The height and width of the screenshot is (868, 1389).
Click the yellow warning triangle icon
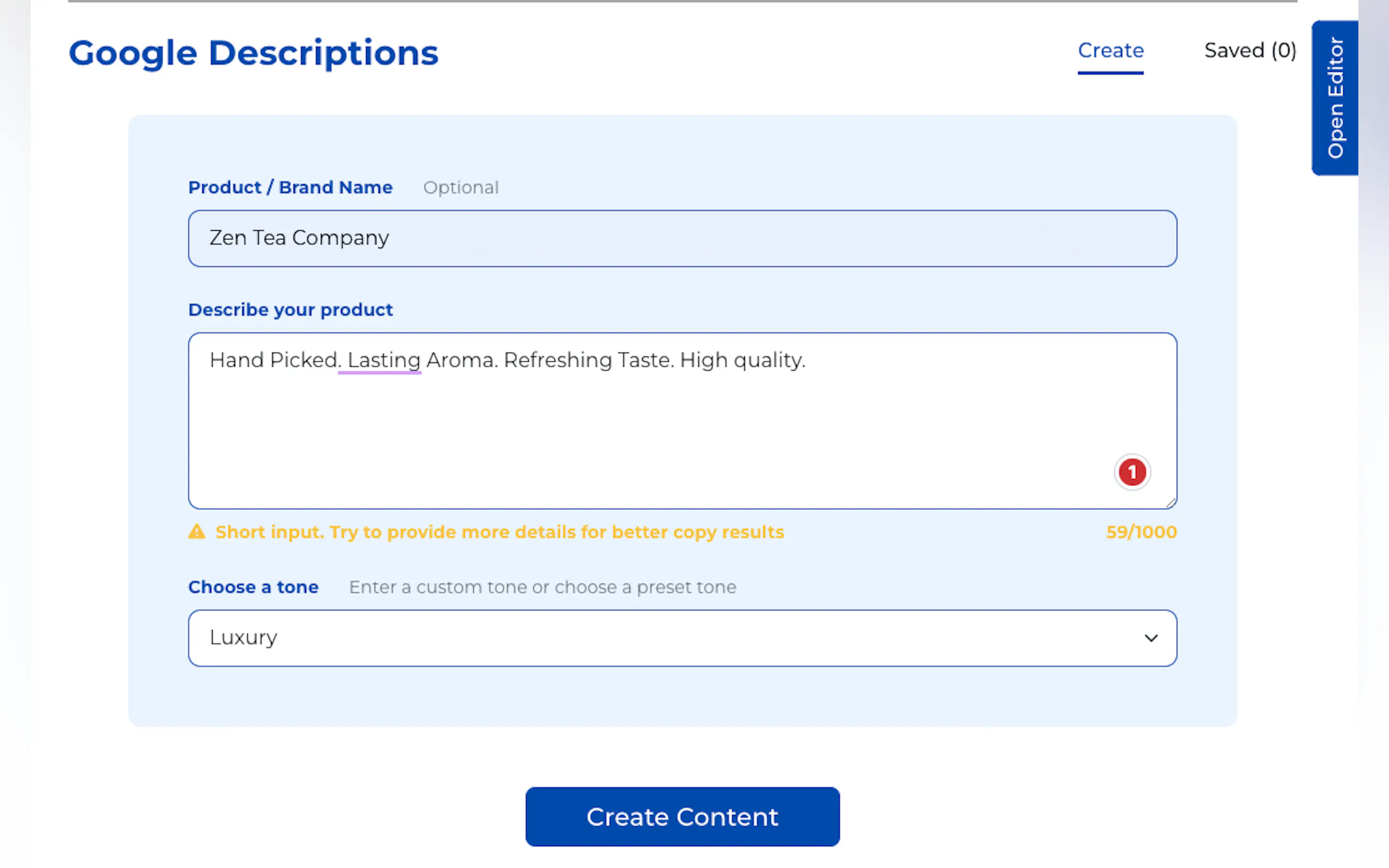point(197,532)
